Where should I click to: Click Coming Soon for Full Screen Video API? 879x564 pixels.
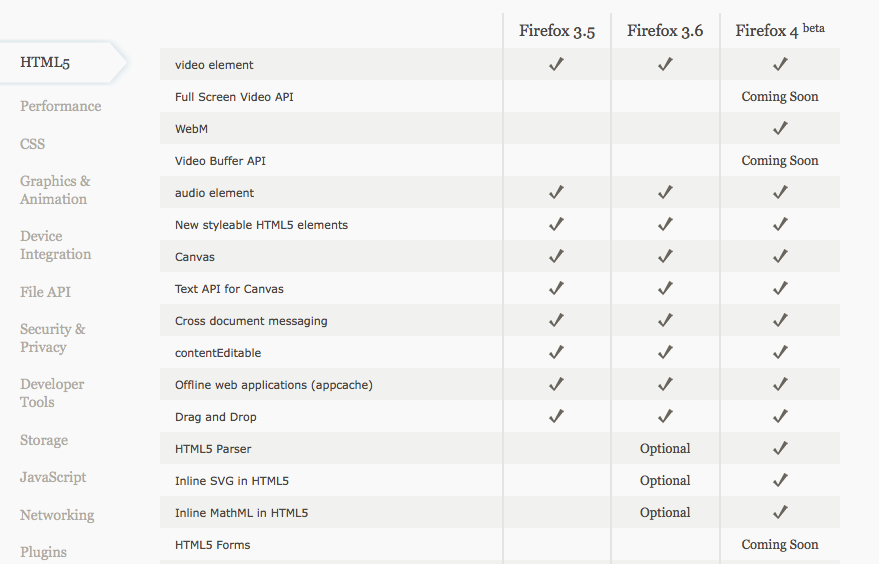click(780, 96)
